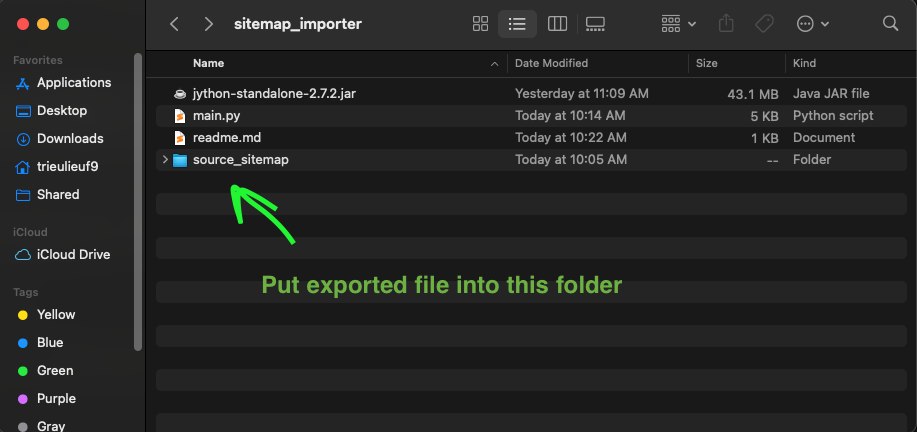Click the Downloads arrow icon
This screenshot has width=917, height=432.
[x=23, y=139]
